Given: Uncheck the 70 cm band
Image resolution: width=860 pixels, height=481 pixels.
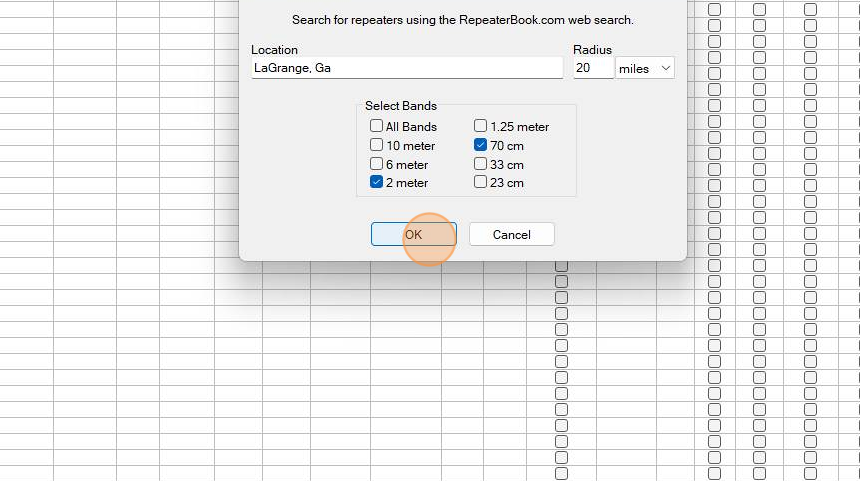Looking at the screenshot, I should pos(480,145).
